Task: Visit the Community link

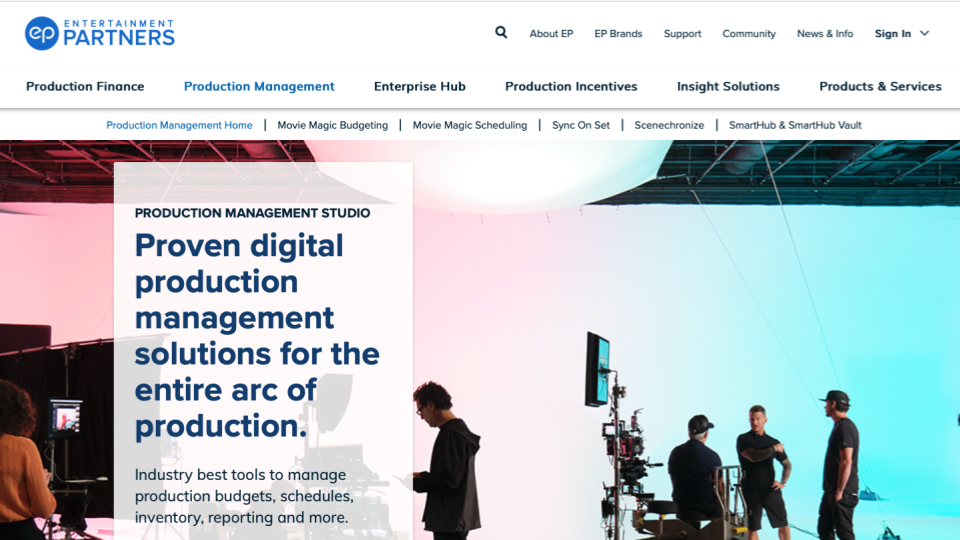Action: tap(749, 34)
